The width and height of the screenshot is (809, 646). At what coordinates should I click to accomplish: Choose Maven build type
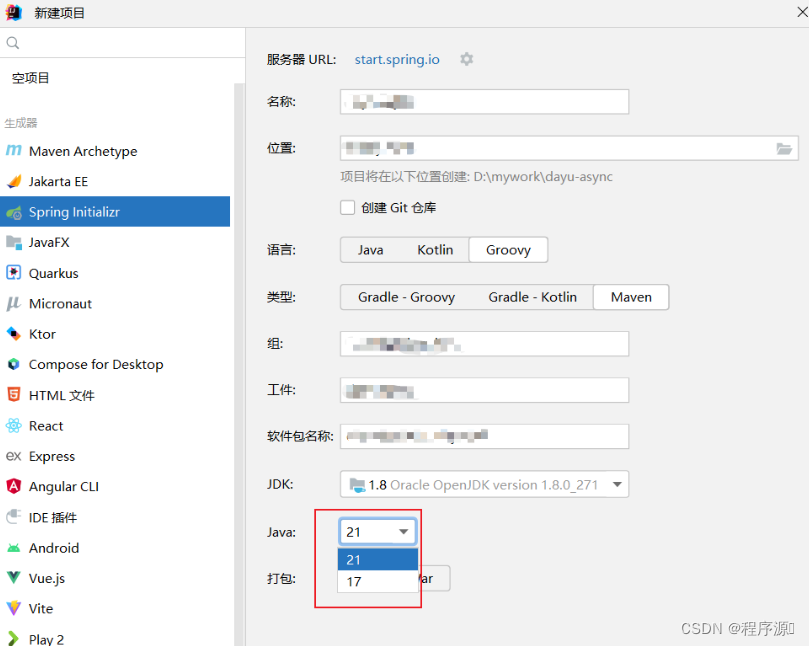pyautogui.click(x=631, y=297)
